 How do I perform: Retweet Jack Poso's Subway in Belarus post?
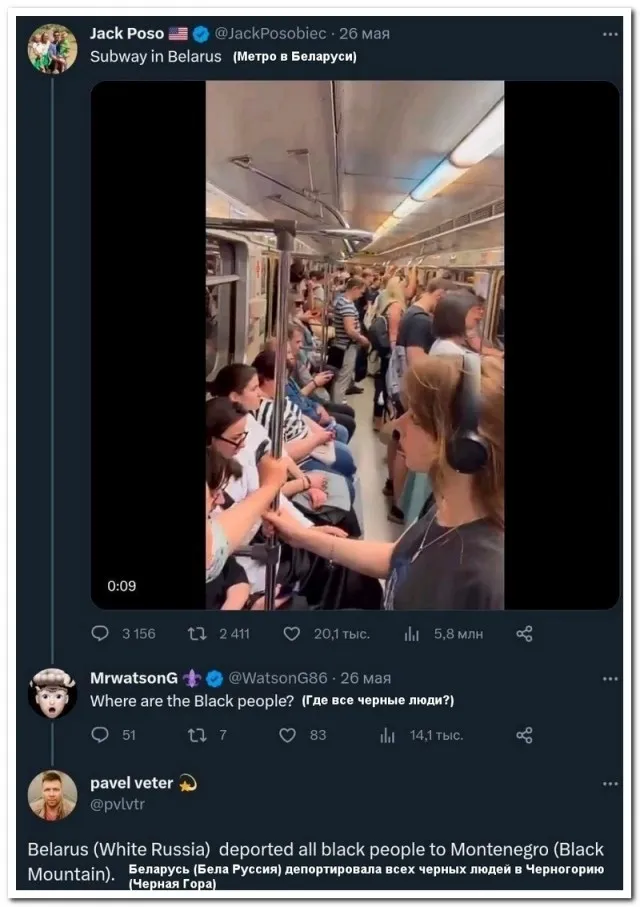(197, 633)
